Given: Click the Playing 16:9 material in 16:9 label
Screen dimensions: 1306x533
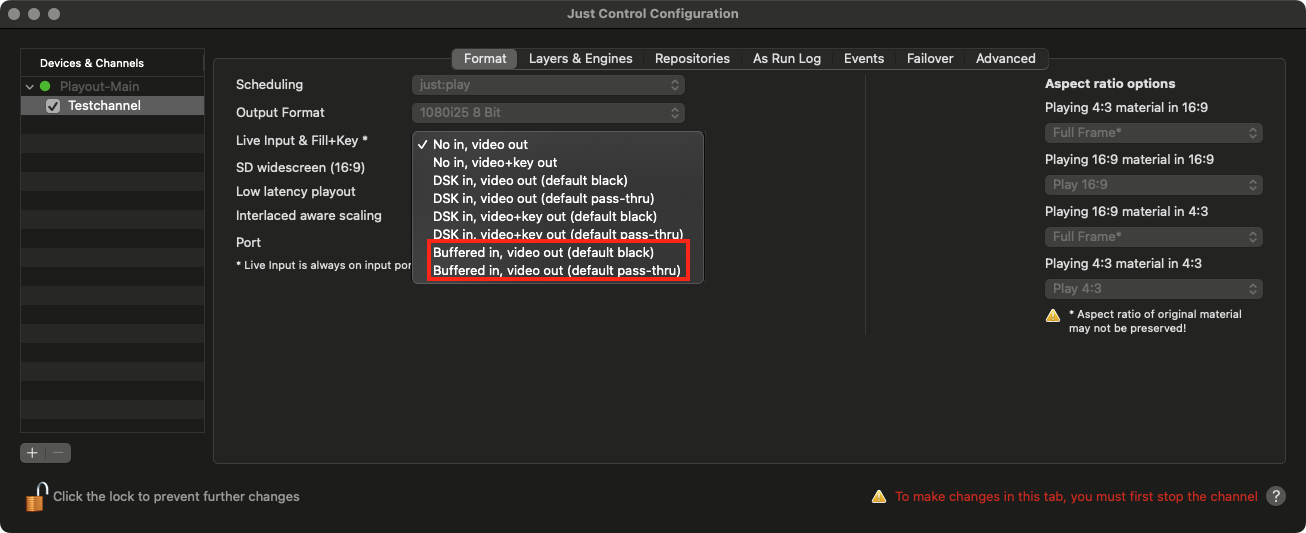Looking at the screenshot, I should (1128, 160).
